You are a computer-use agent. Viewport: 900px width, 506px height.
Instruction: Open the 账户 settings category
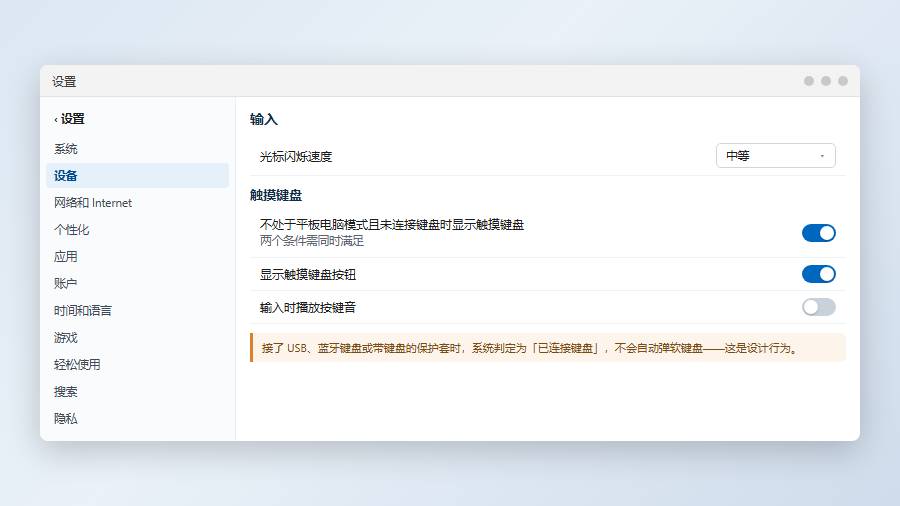[x=137, y=283]
